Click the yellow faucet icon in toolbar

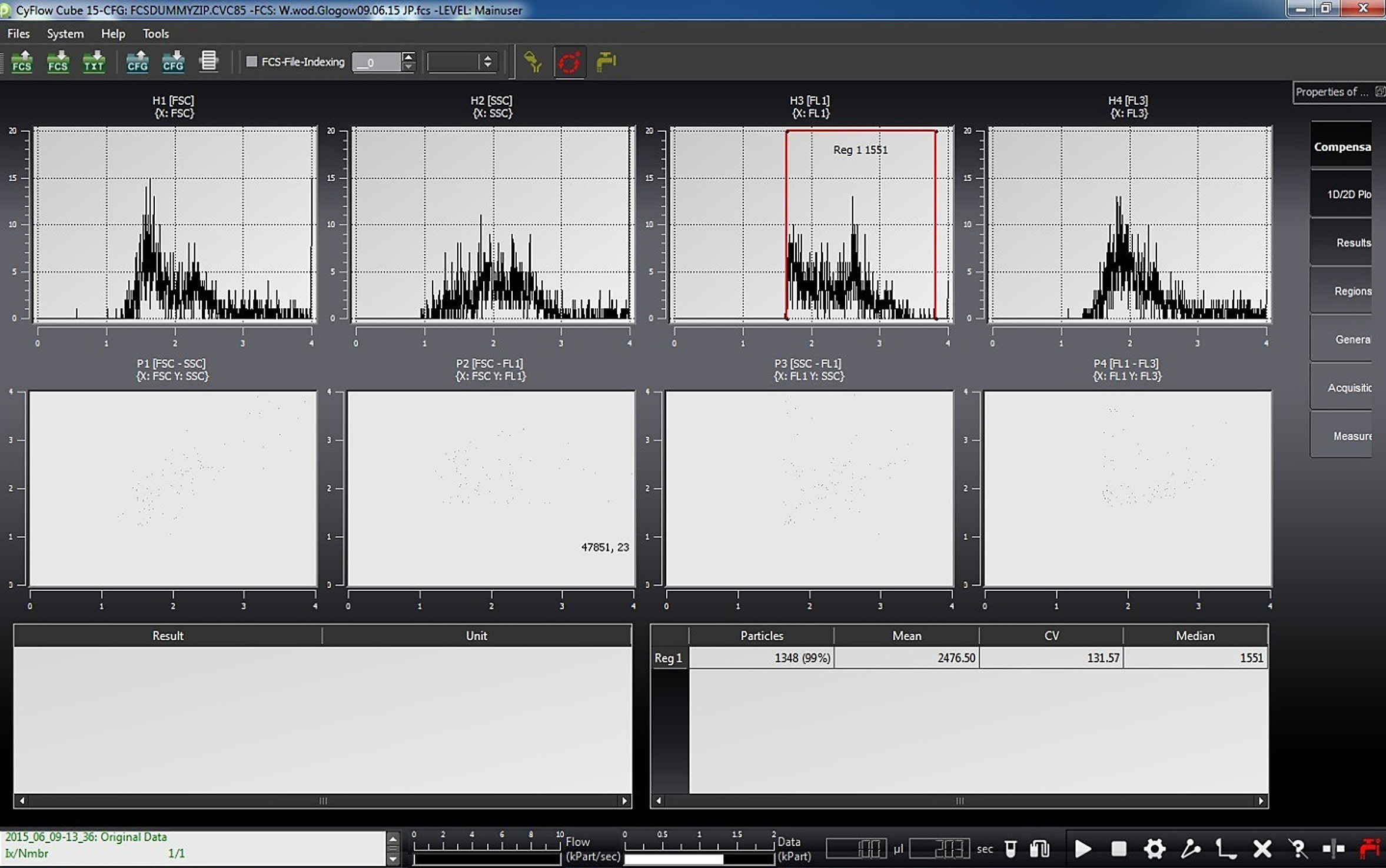tap(606, 62)
